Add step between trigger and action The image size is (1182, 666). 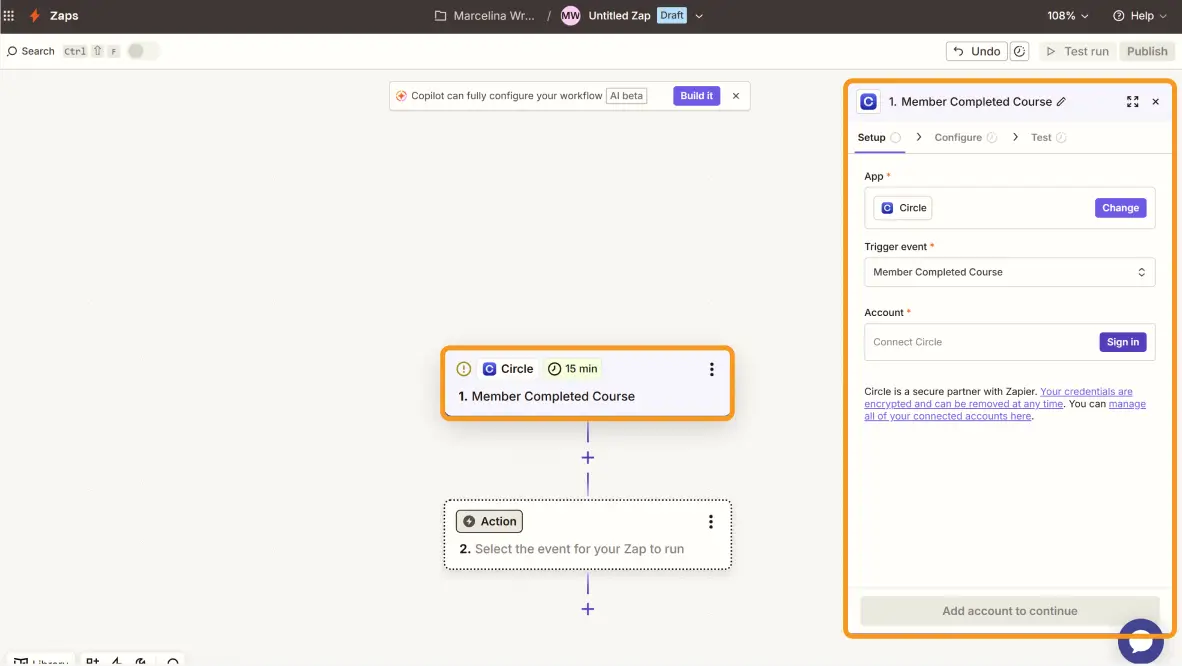[x=587, y=458]
